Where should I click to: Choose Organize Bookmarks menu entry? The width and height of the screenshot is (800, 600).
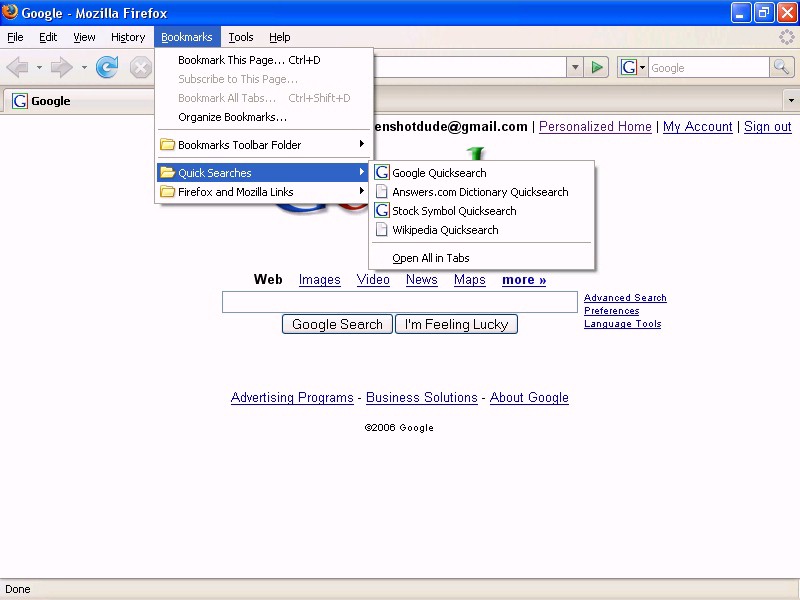pos(232,117)
